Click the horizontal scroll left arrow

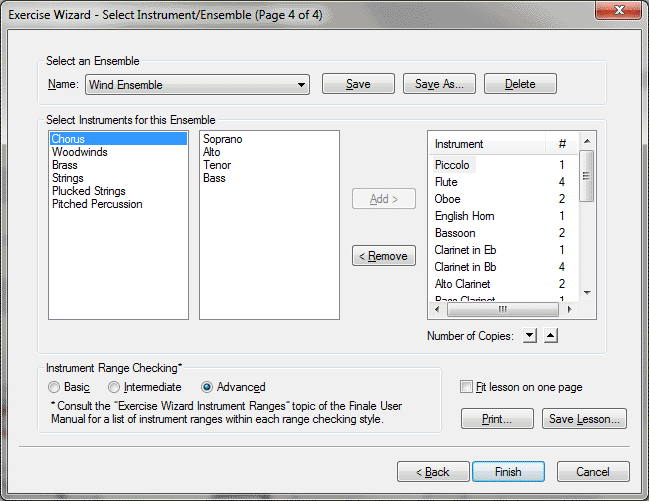pyautogui.click(x=437, y=309)
